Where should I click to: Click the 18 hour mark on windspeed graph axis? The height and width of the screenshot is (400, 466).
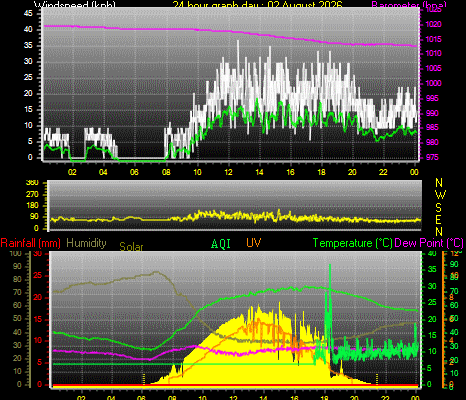point(321,172)
